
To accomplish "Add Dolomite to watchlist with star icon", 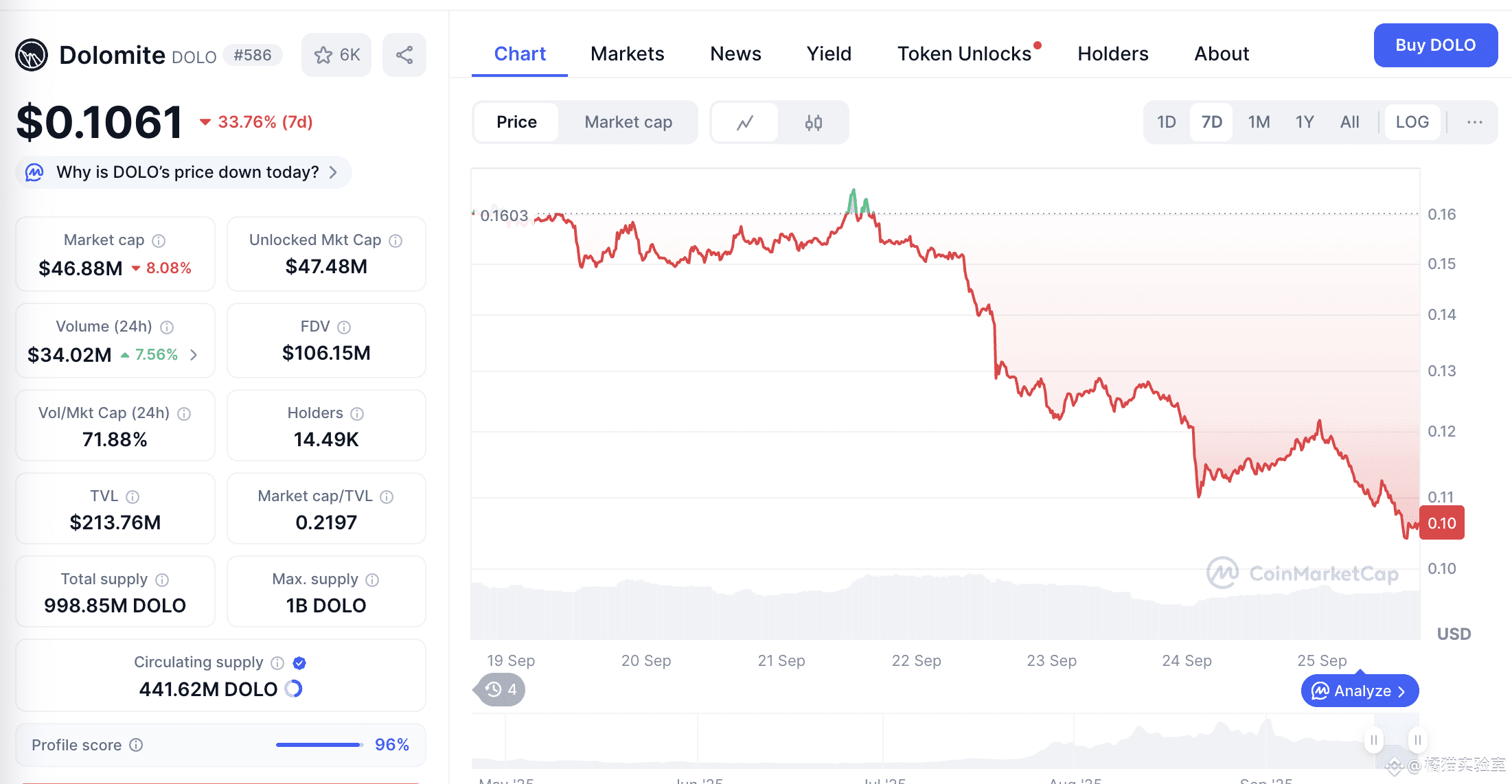I will (336, 55).
